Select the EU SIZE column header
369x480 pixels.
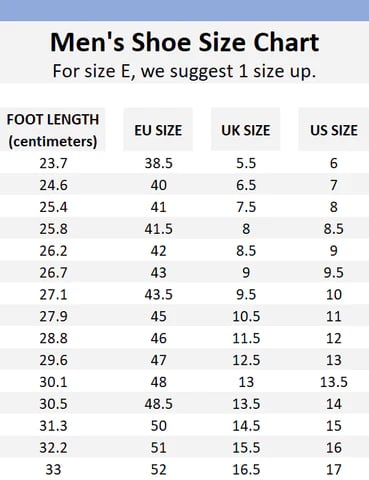pos(158,130)
